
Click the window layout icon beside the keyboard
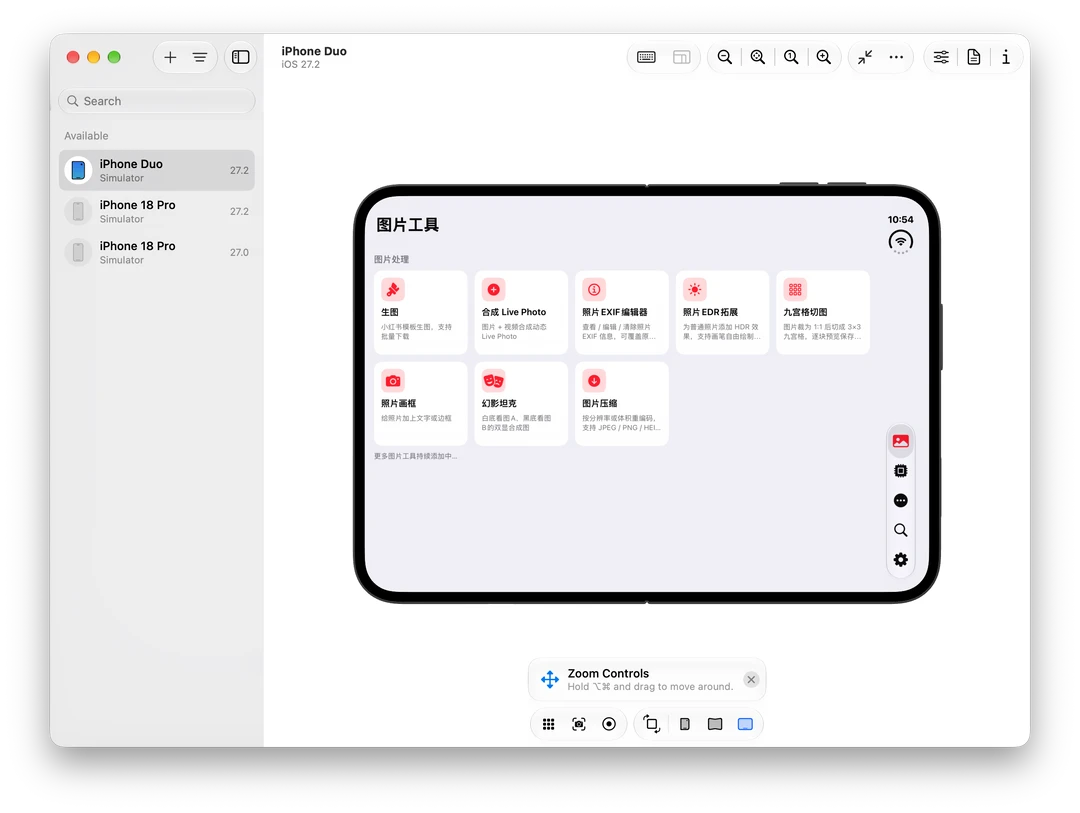[x=681, y=57]
